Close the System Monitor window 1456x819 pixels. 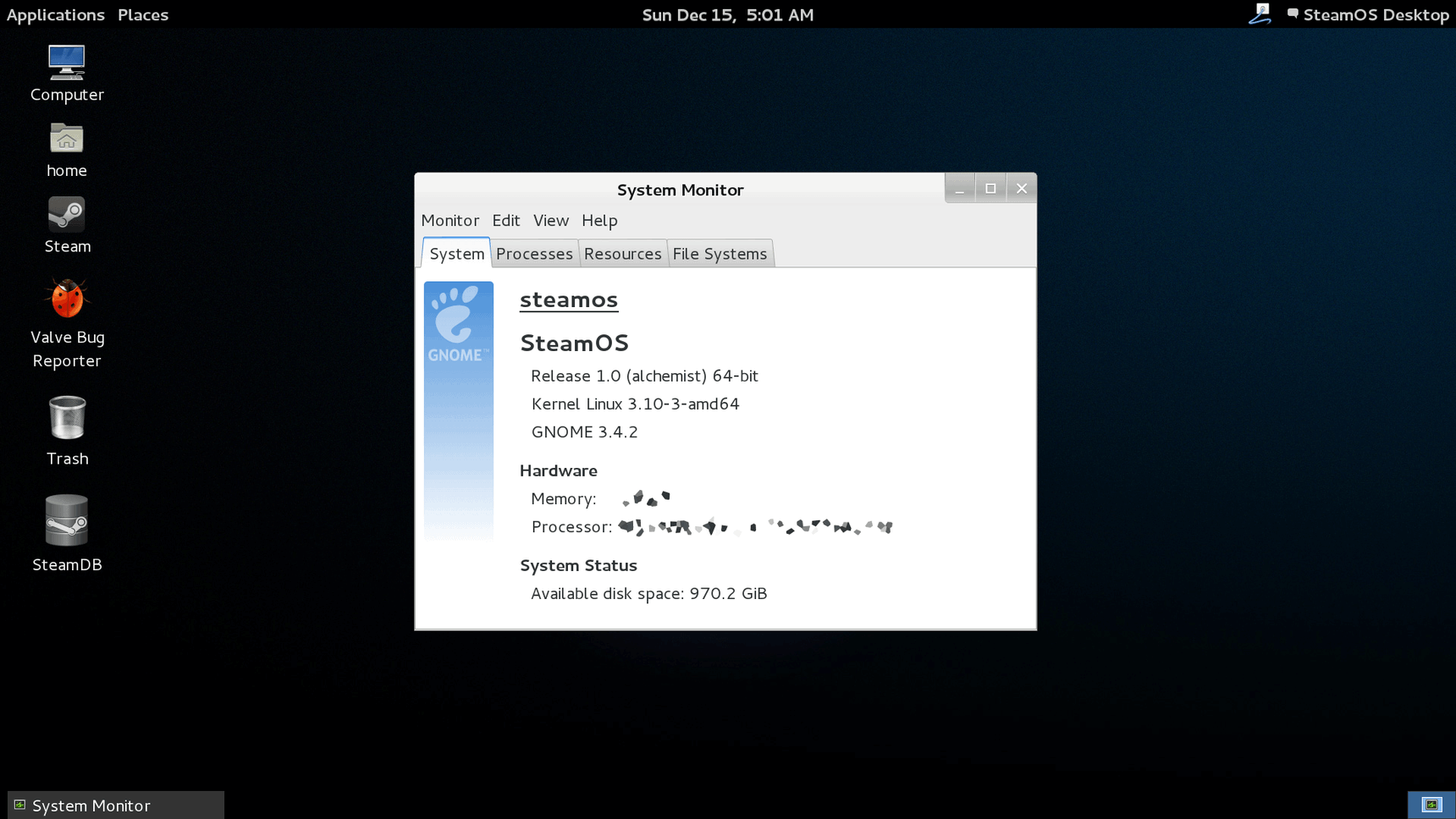click(1022, 188)
